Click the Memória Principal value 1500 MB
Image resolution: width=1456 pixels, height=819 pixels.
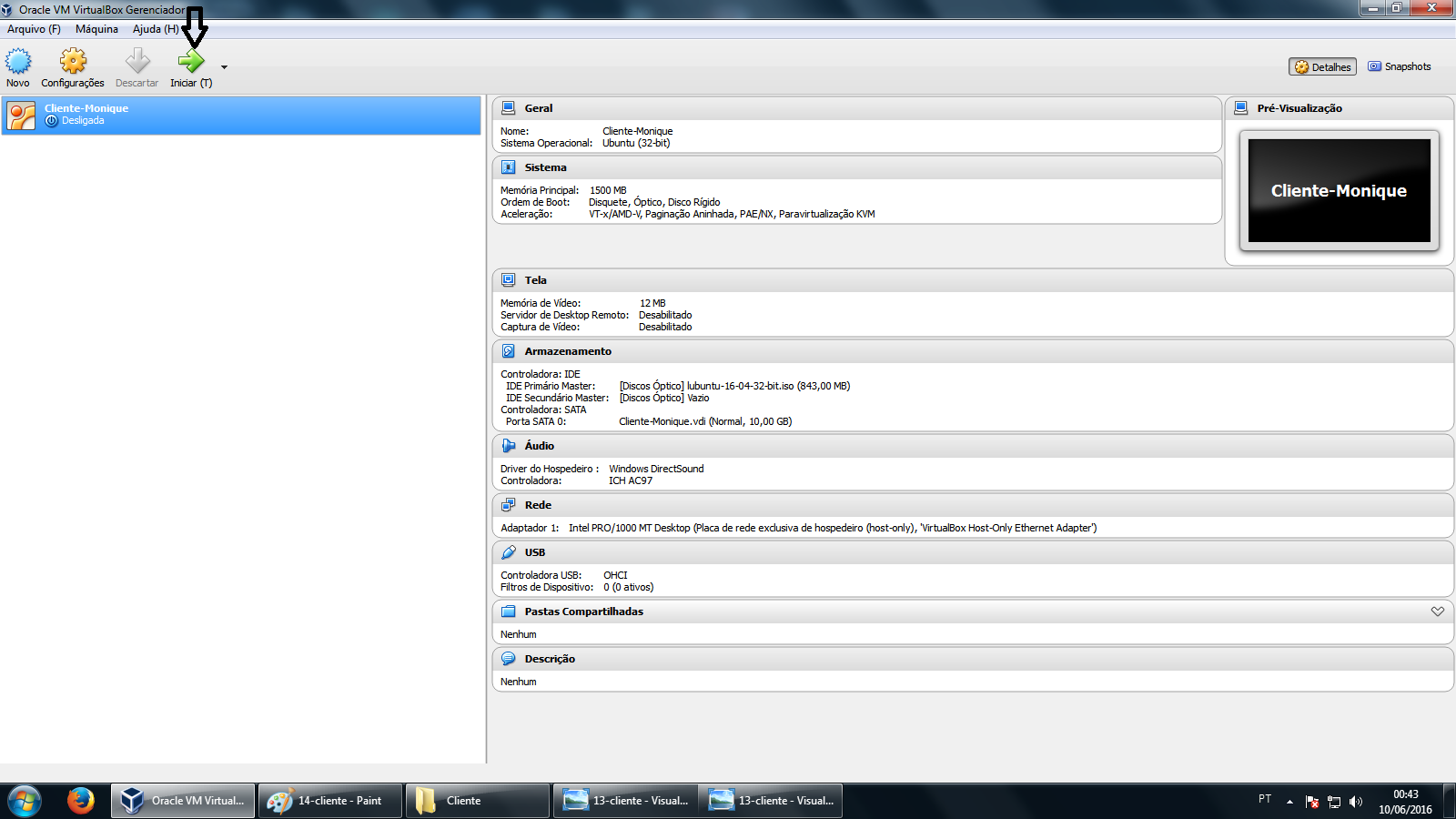tap(608, 190)
